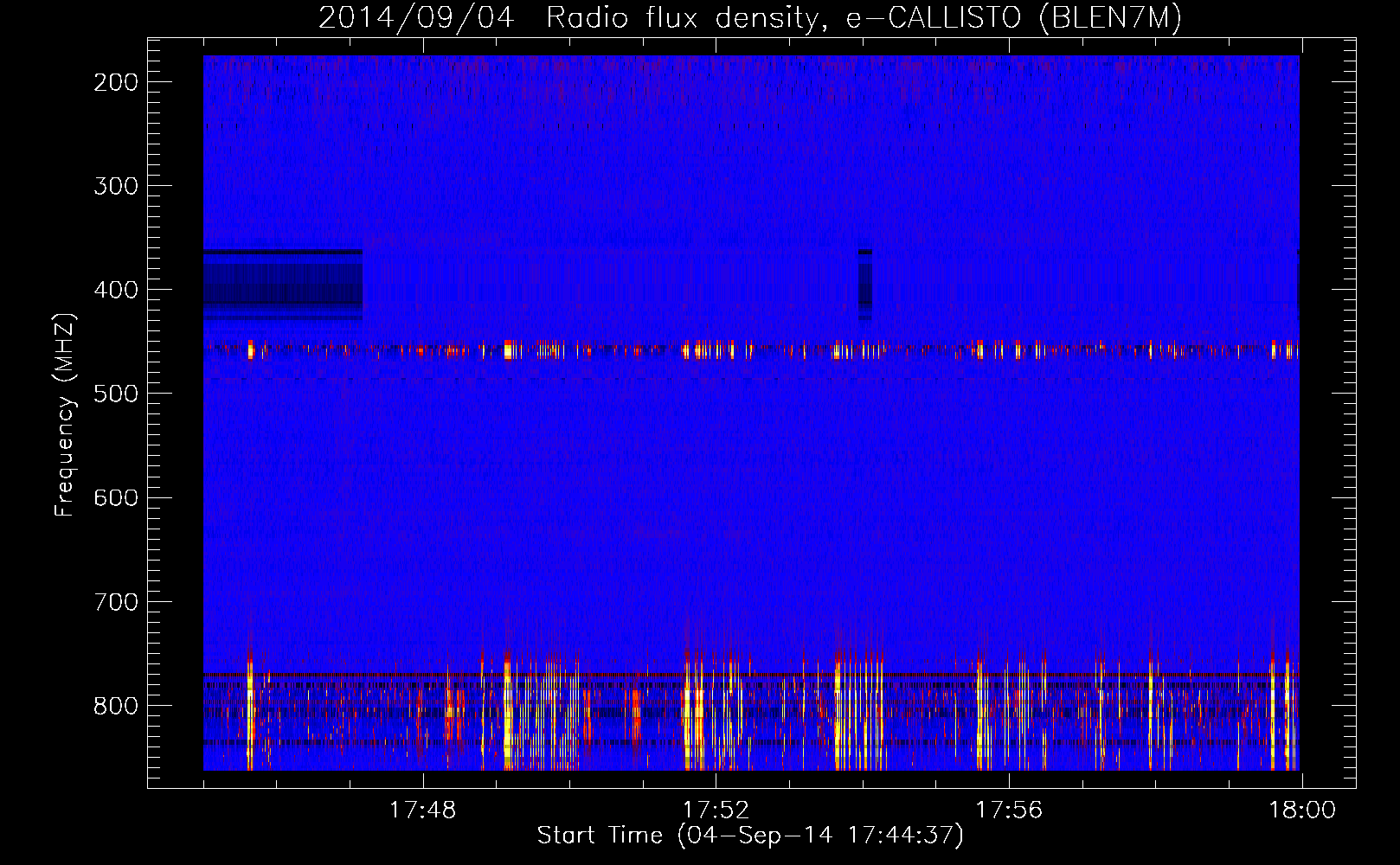Select the 18:00 time tick label
Image resolution: width=1400 pixels, height=865 pixels.
click(1302, 811)
